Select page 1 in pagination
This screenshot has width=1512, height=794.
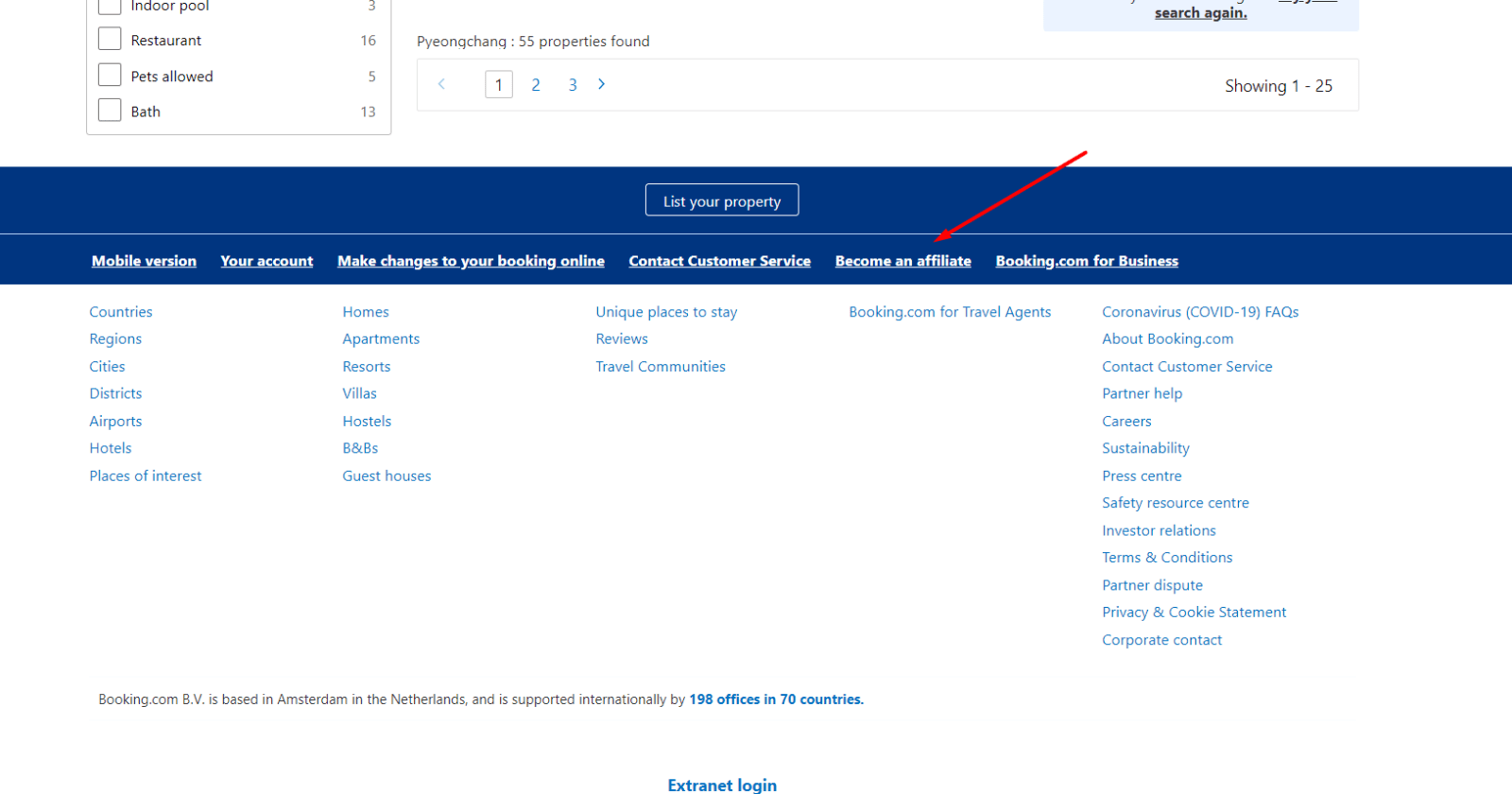coord(499,85)
